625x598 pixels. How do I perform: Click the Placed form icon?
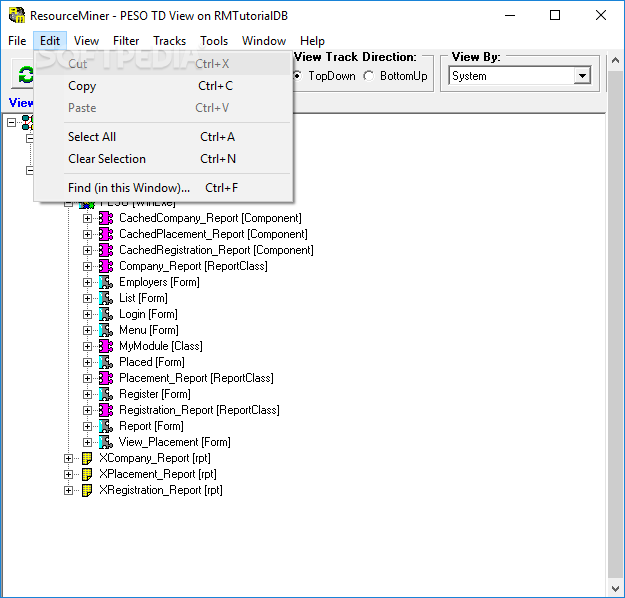[x=106, y=362]
